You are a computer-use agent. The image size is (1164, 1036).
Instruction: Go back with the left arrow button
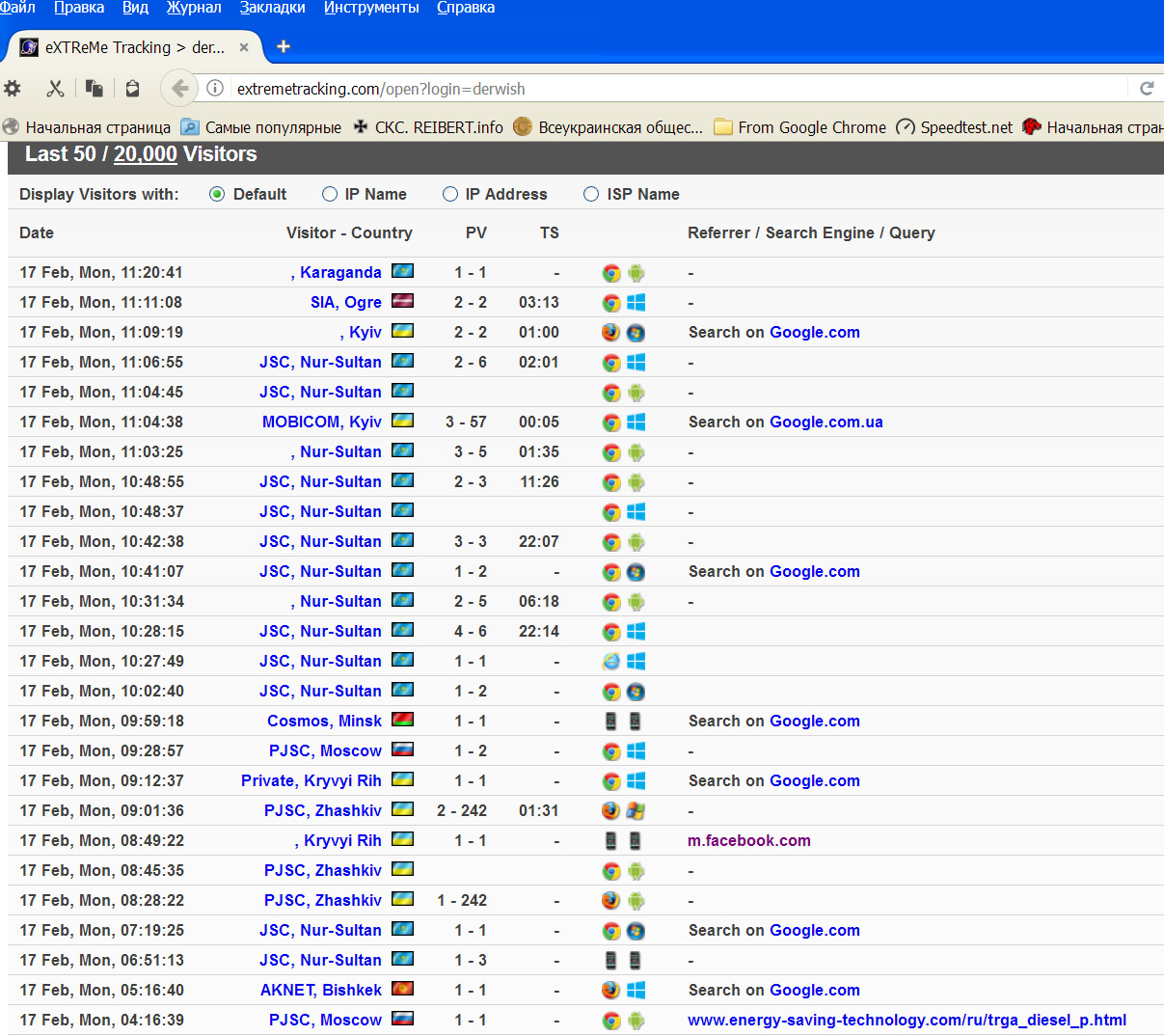[x=179, y=89]
